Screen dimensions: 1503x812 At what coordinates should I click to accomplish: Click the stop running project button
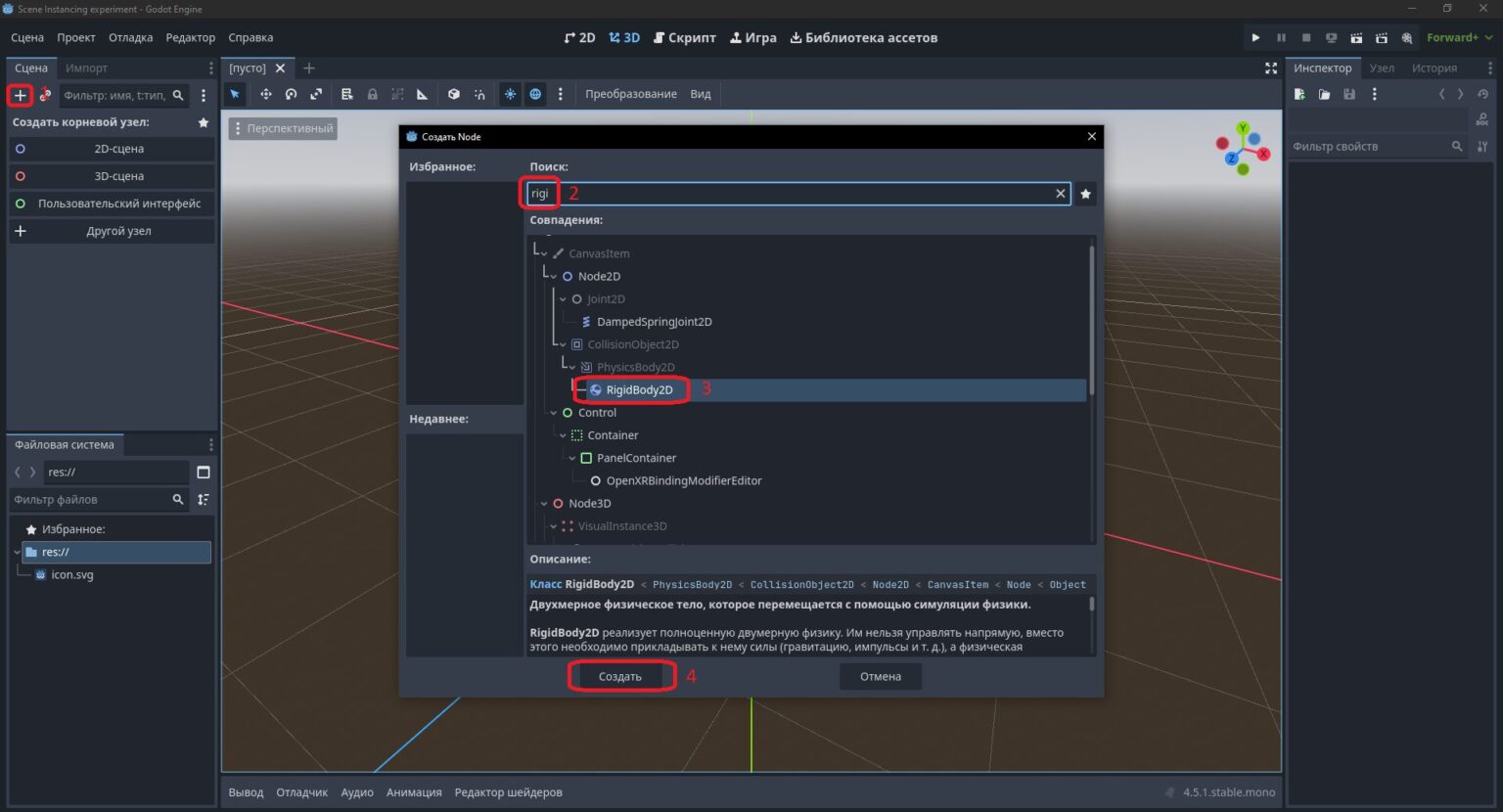[x=1306, y=37]
